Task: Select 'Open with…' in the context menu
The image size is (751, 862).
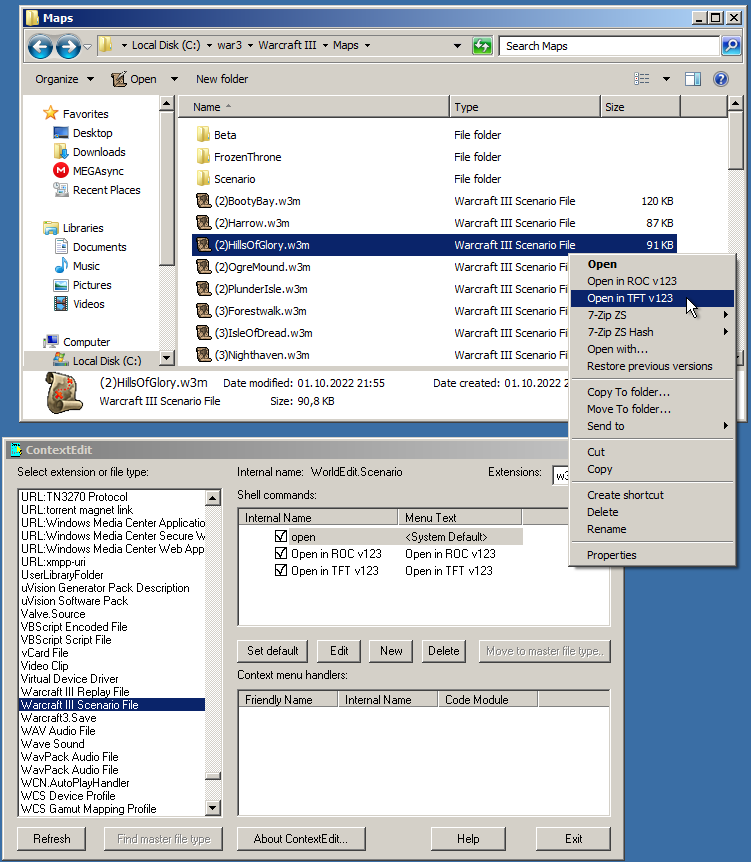Action: coord(653,349)
